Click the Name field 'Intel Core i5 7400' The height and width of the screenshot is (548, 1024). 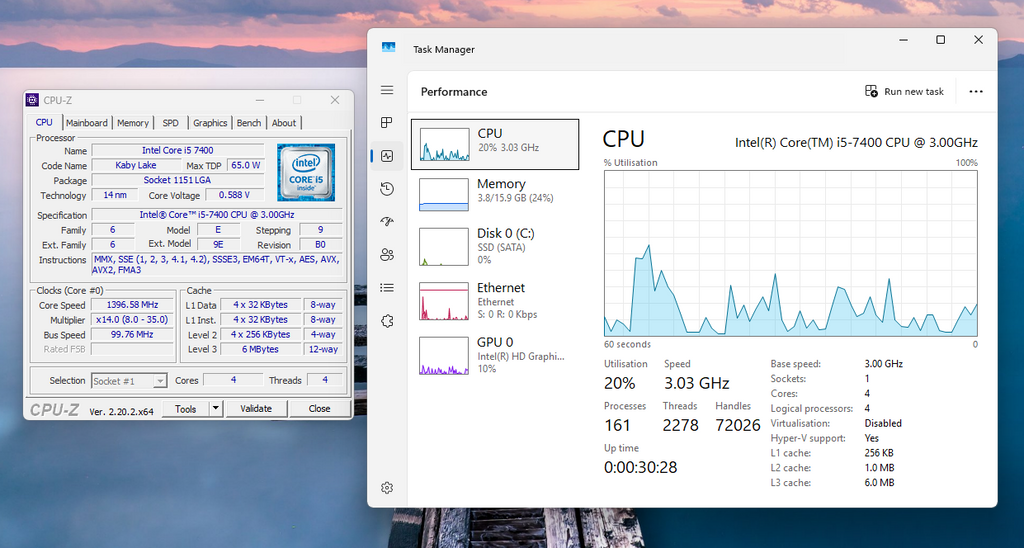pos(178,150)
